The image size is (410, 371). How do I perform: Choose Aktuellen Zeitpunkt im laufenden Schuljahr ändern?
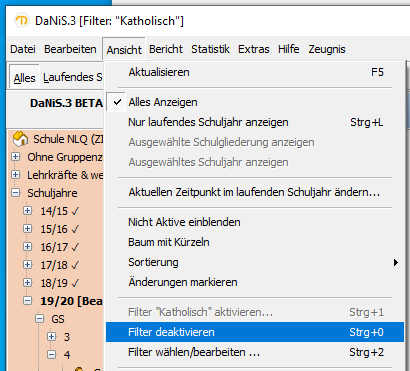pyautogui.click(x=255, y=192)
